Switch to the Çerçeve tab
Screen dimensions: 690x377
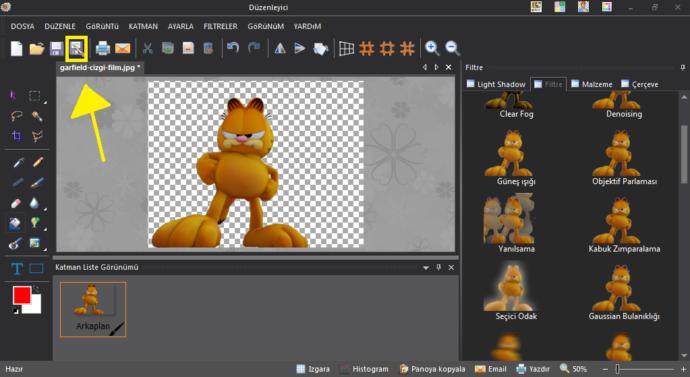(640, 84)
